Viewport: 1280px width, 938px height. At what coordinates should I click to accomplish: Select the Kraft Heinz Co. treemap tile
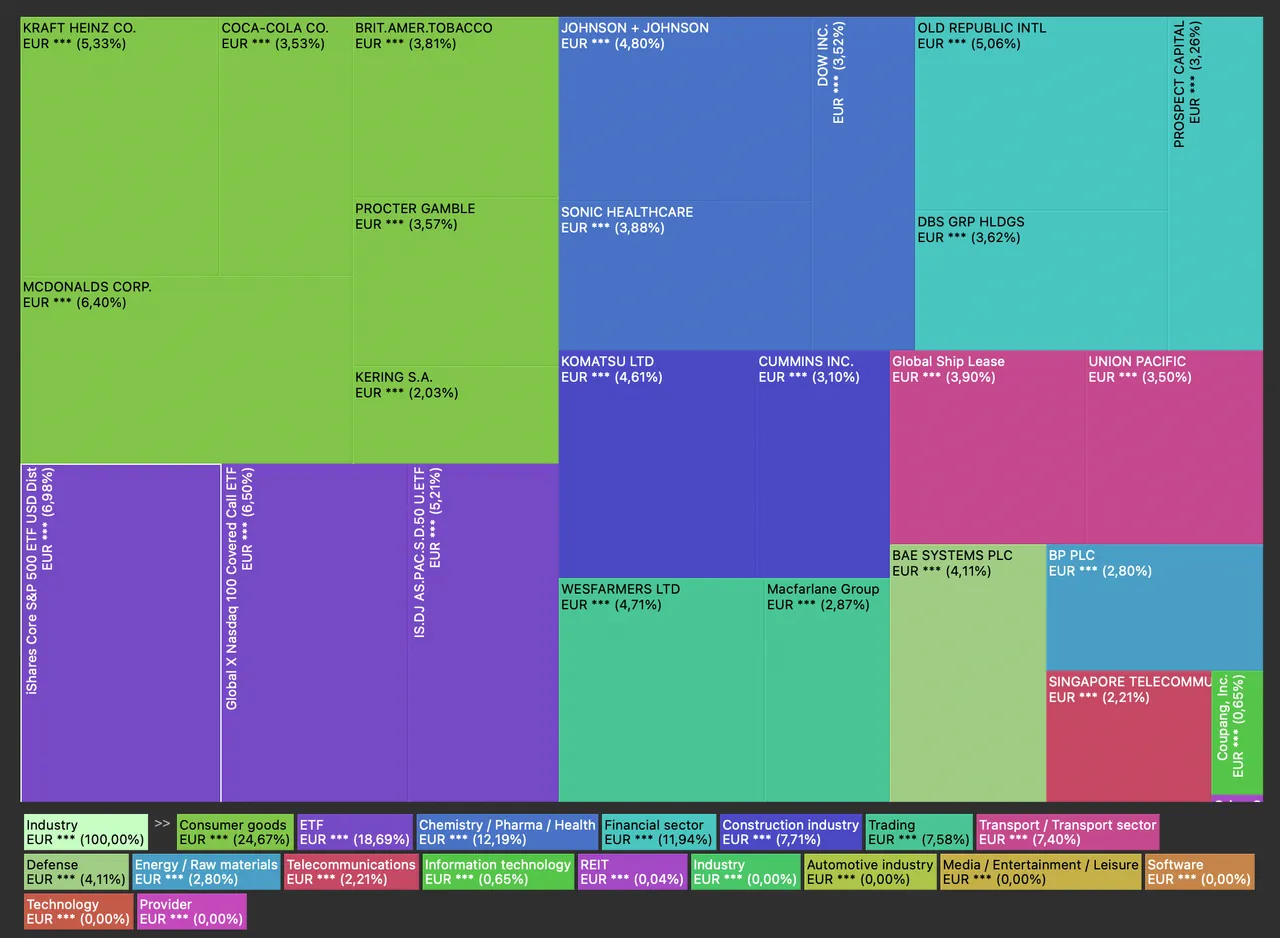tap(120, 146)
